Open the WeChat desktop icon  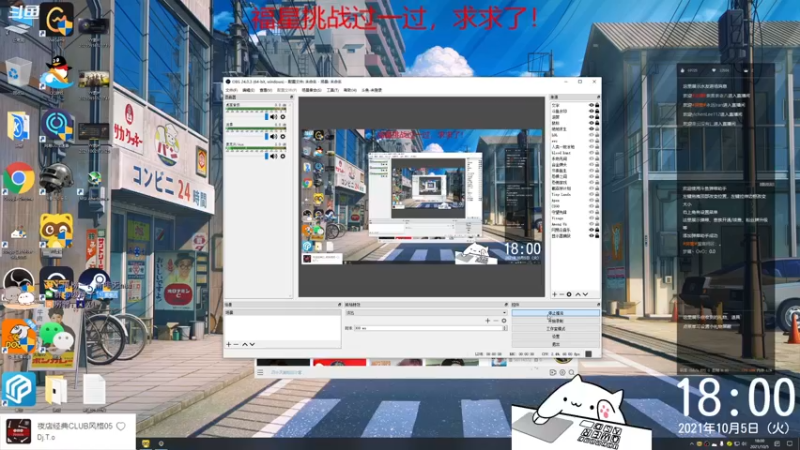[56, 337]
